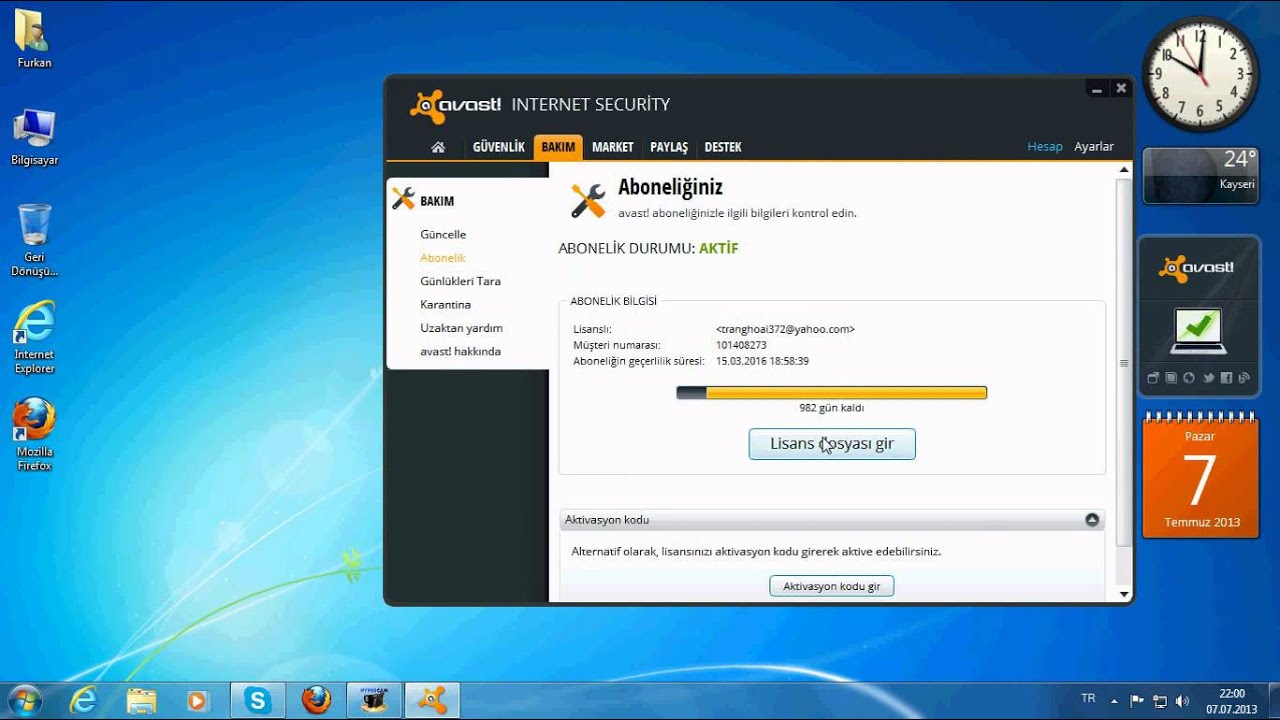Select Karantina in the sidebar
This screenshot has width=1280, height=720.
446,304
